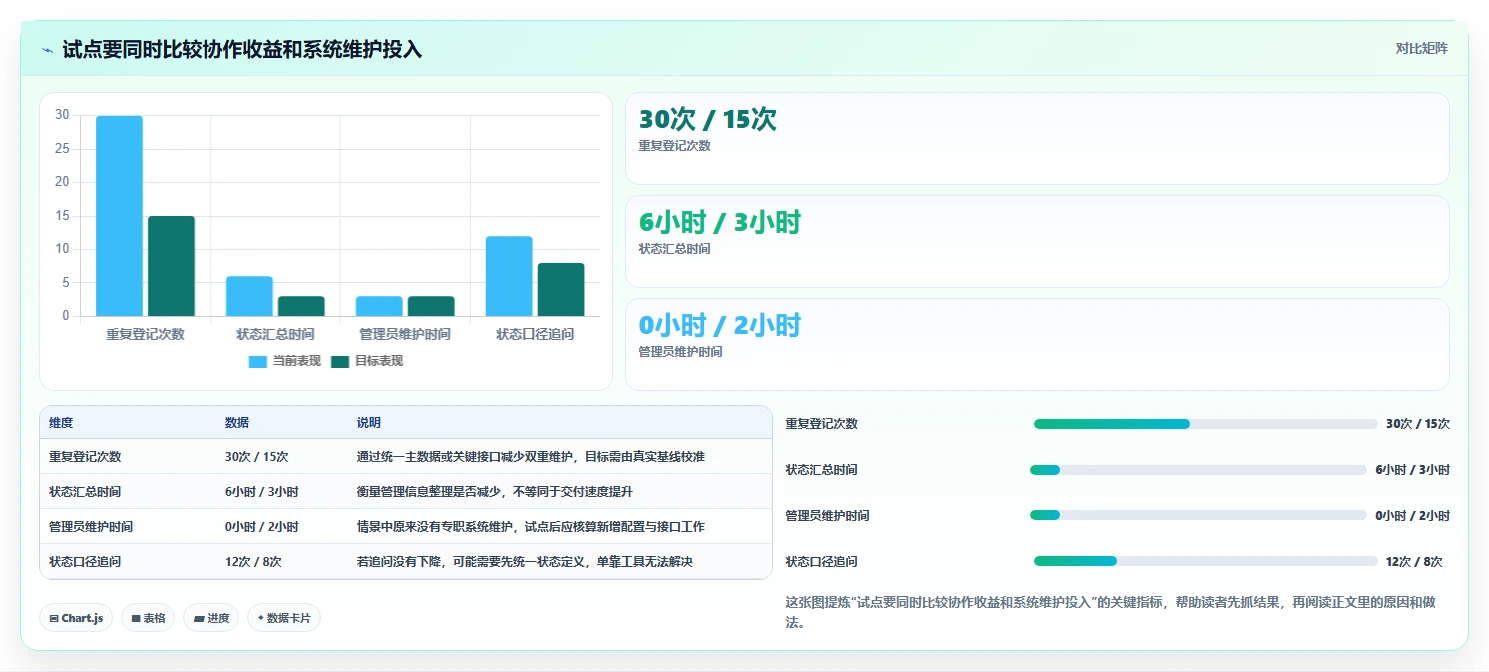This screenshot has width=1489, height=672.
Task: Click the explanation starting 通过统一主数据
Action: (531, 457)
